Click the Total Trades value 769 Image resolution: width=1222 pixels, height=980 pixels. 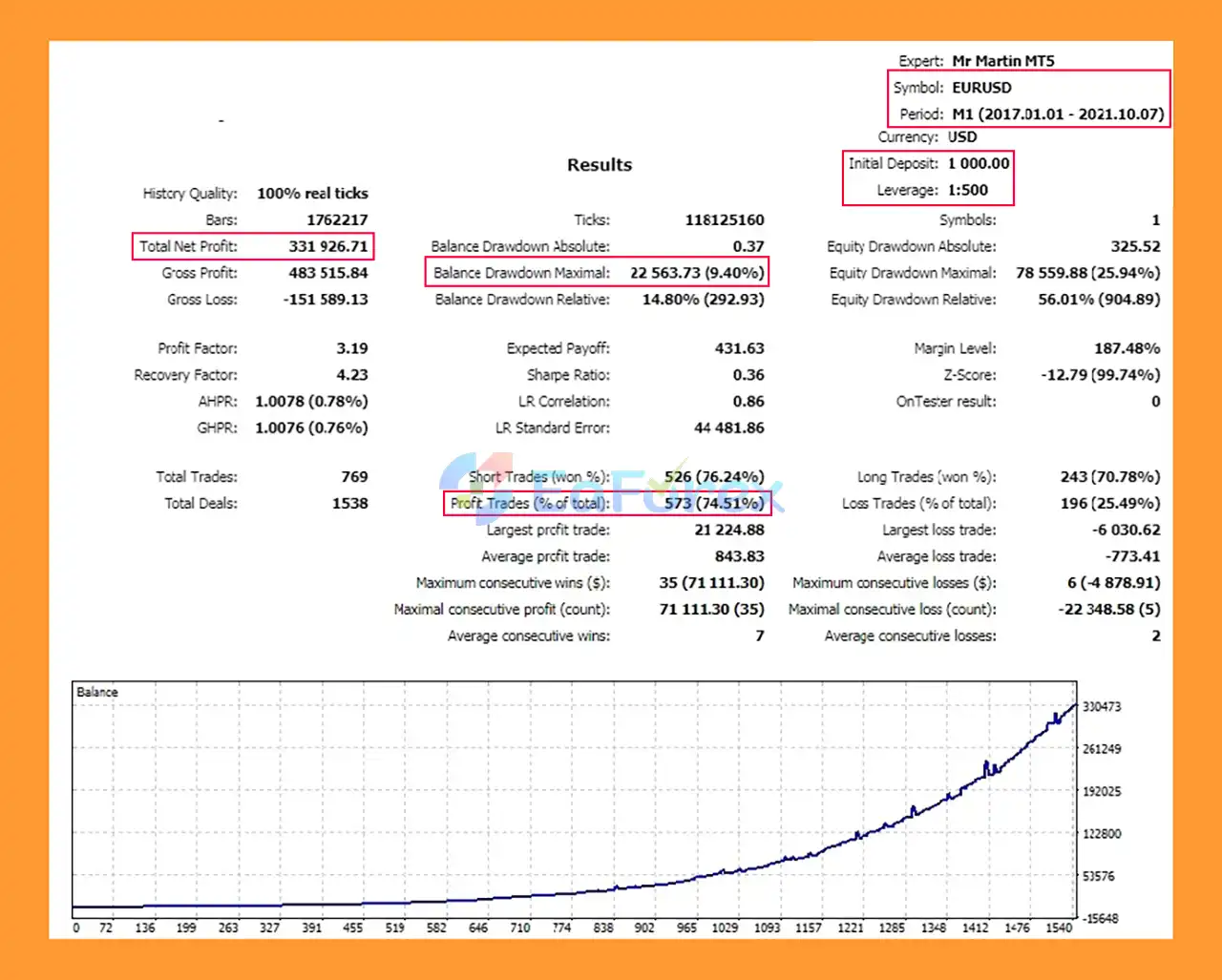[354, 476]
